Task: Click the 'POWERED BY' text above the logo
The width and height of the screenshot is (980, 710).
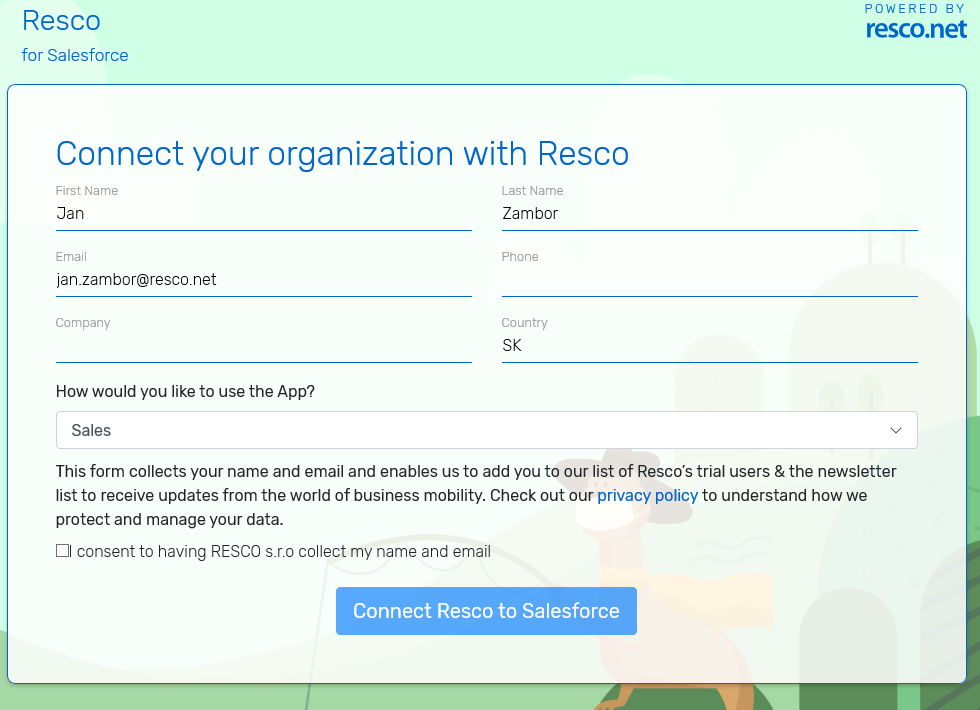Action: pyautogui.click(x=915, y=9)
